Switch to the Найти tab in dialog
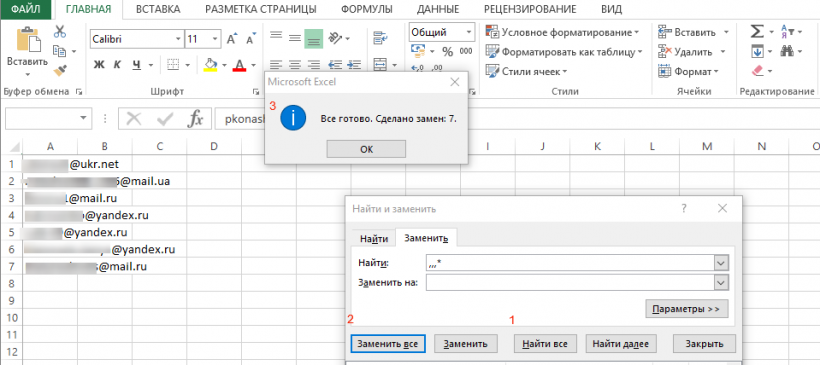This screenshot has width=820, height=365. pos(374,239)
